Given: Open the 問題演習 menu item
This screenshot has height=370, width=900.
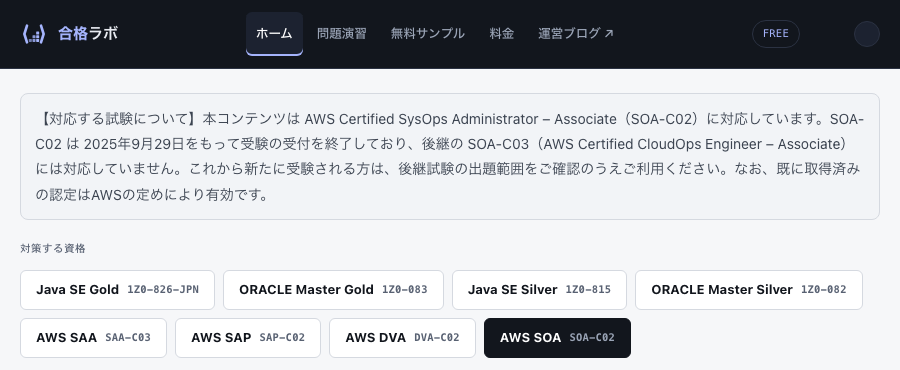Looking at the screenshot, I should tap(342, 34).
